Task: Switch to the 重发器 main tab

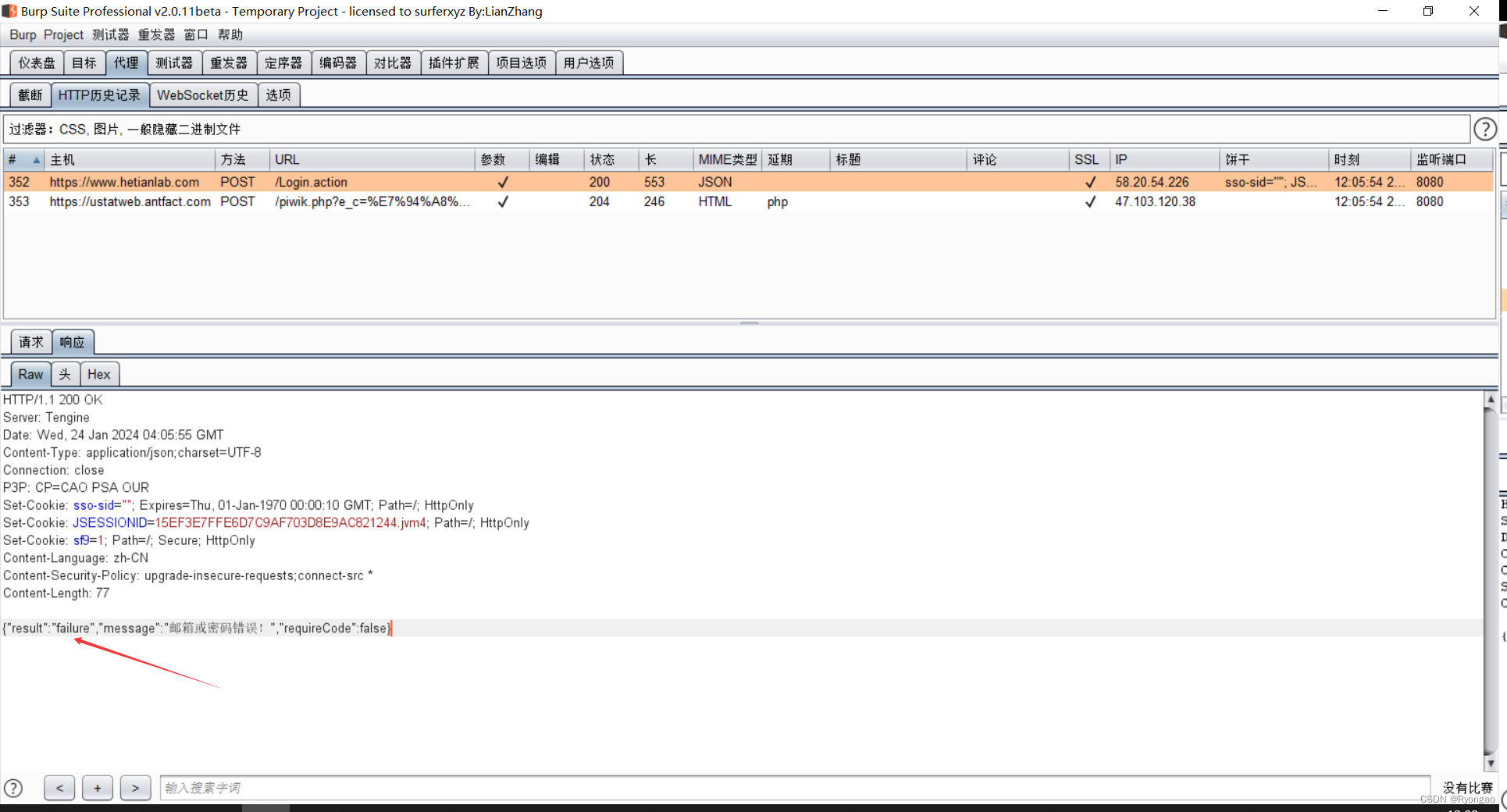Action: tap(229, 62)
